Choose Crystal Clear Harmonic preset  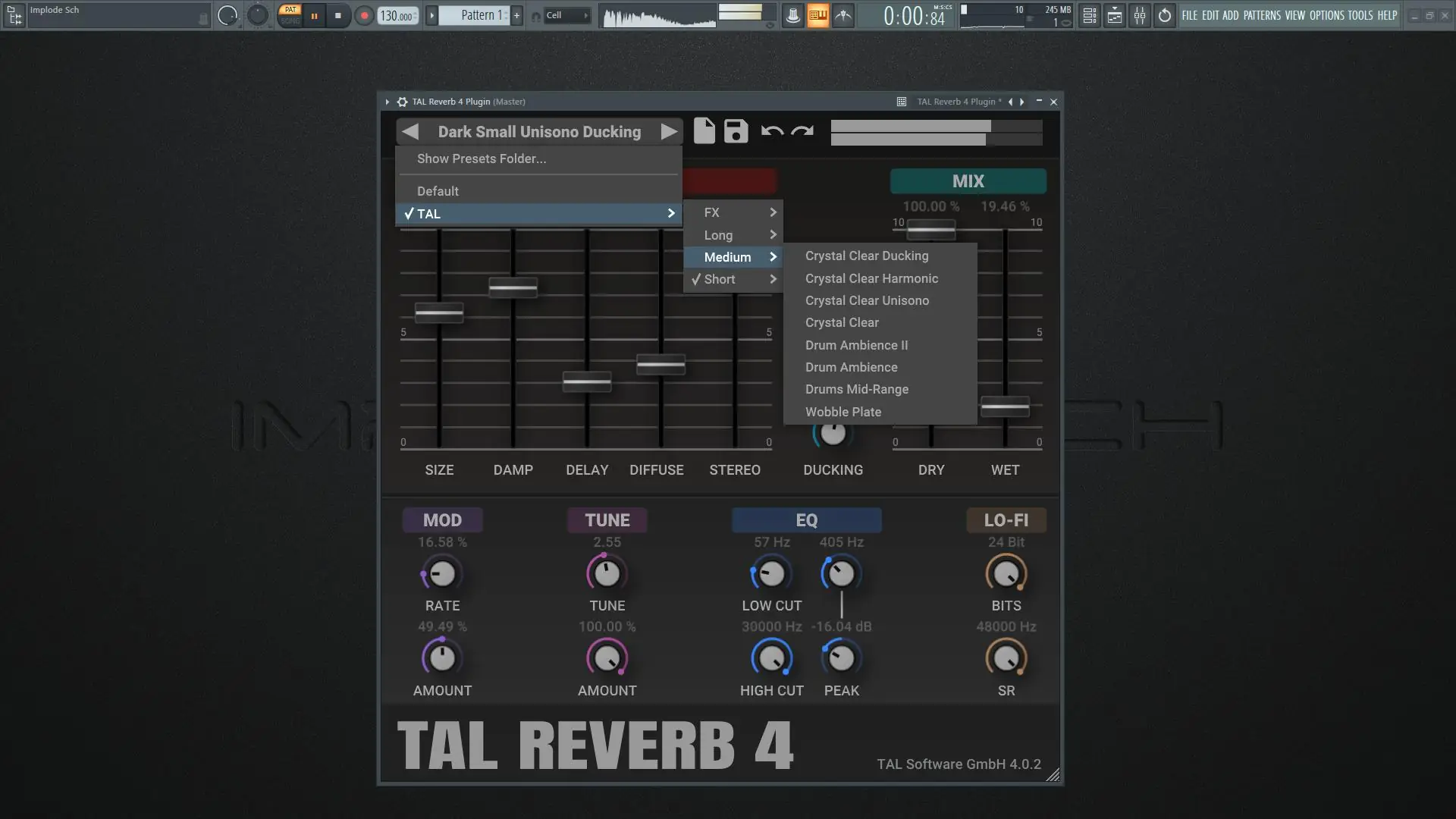tap(871, 278)
